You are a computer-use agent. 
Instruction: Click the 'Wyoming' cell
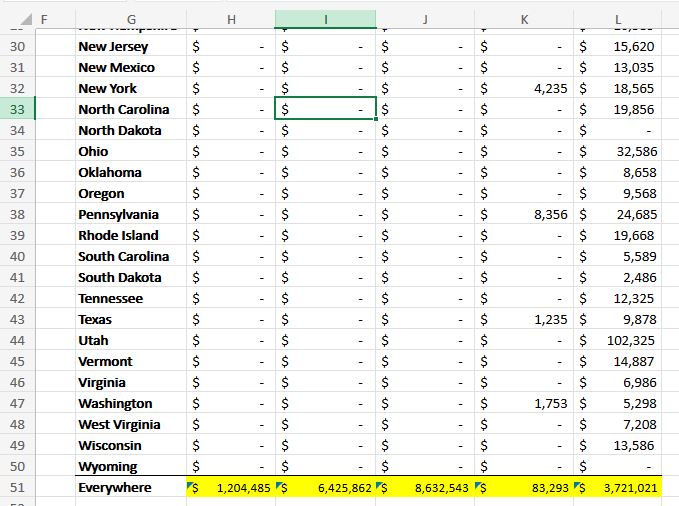coord(131,467)
